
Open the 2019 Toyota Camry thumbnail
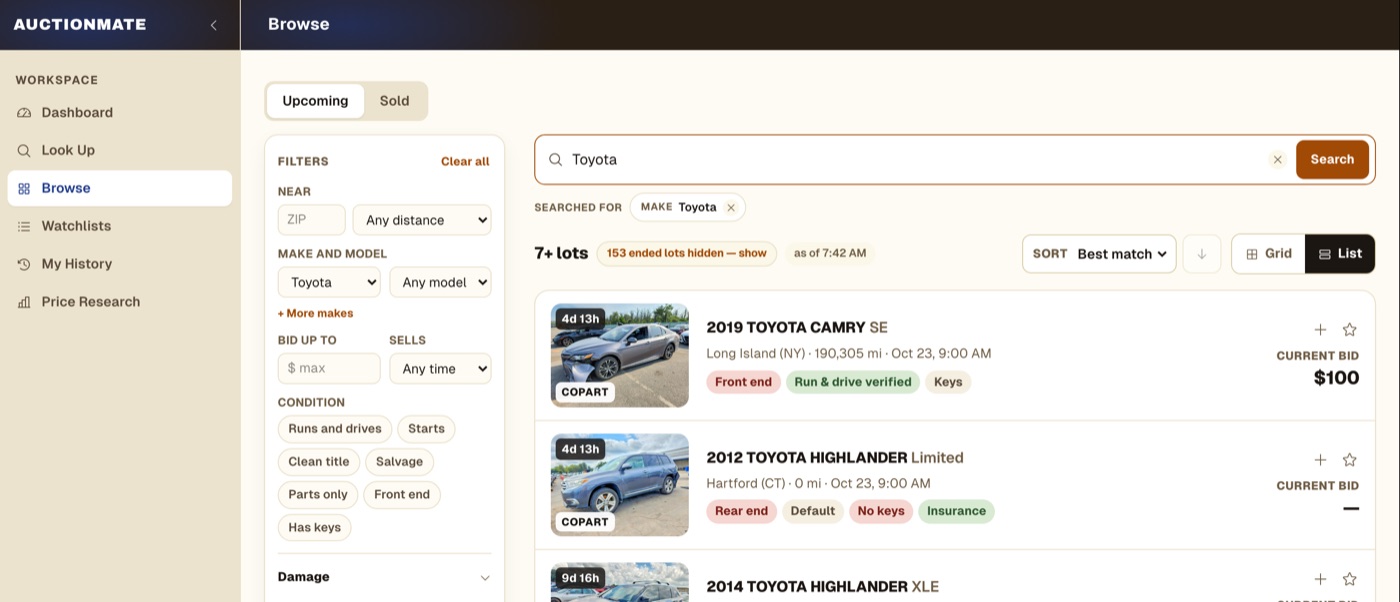tap(620, 355)
